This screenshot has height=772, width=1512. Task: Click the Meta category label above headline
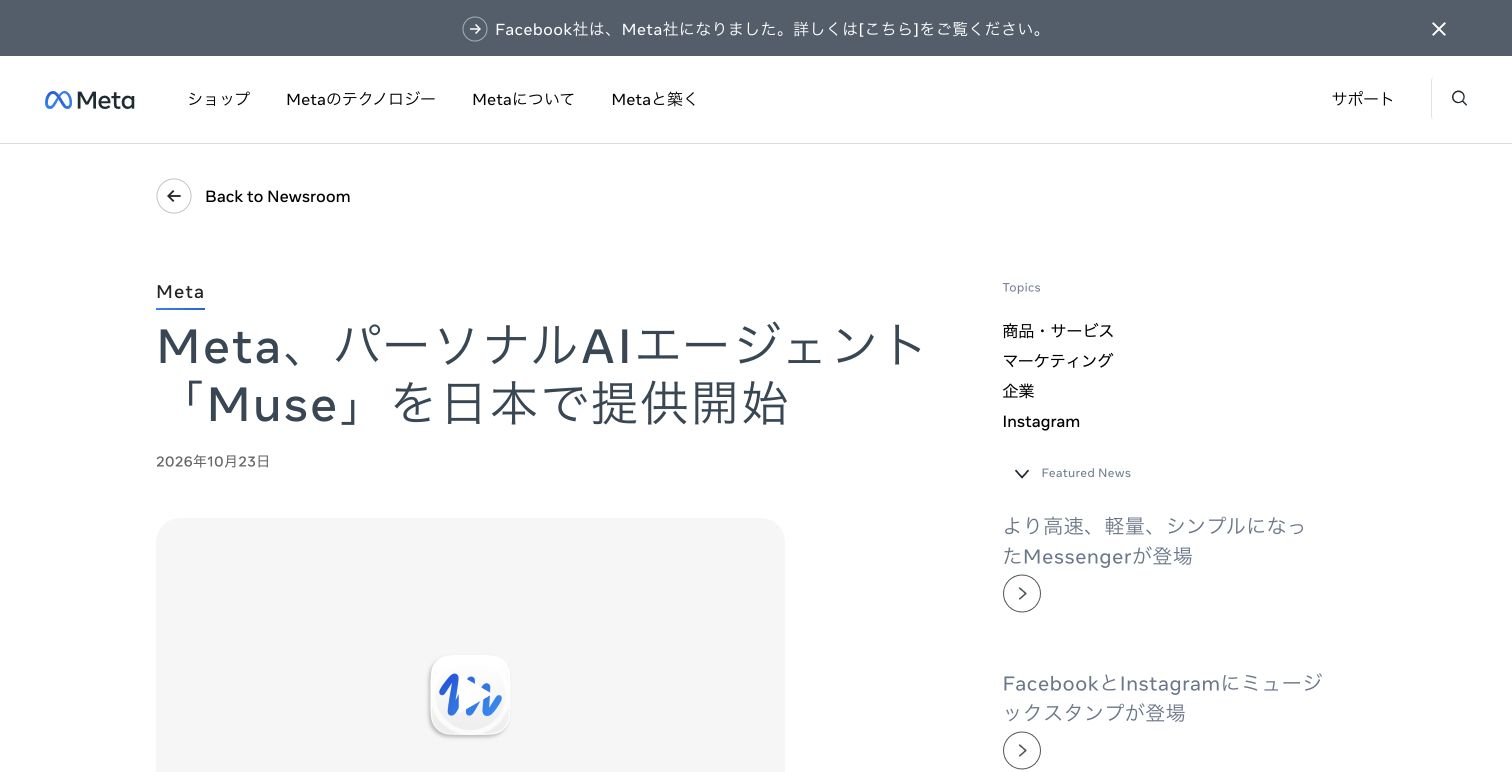coord(180,292)
